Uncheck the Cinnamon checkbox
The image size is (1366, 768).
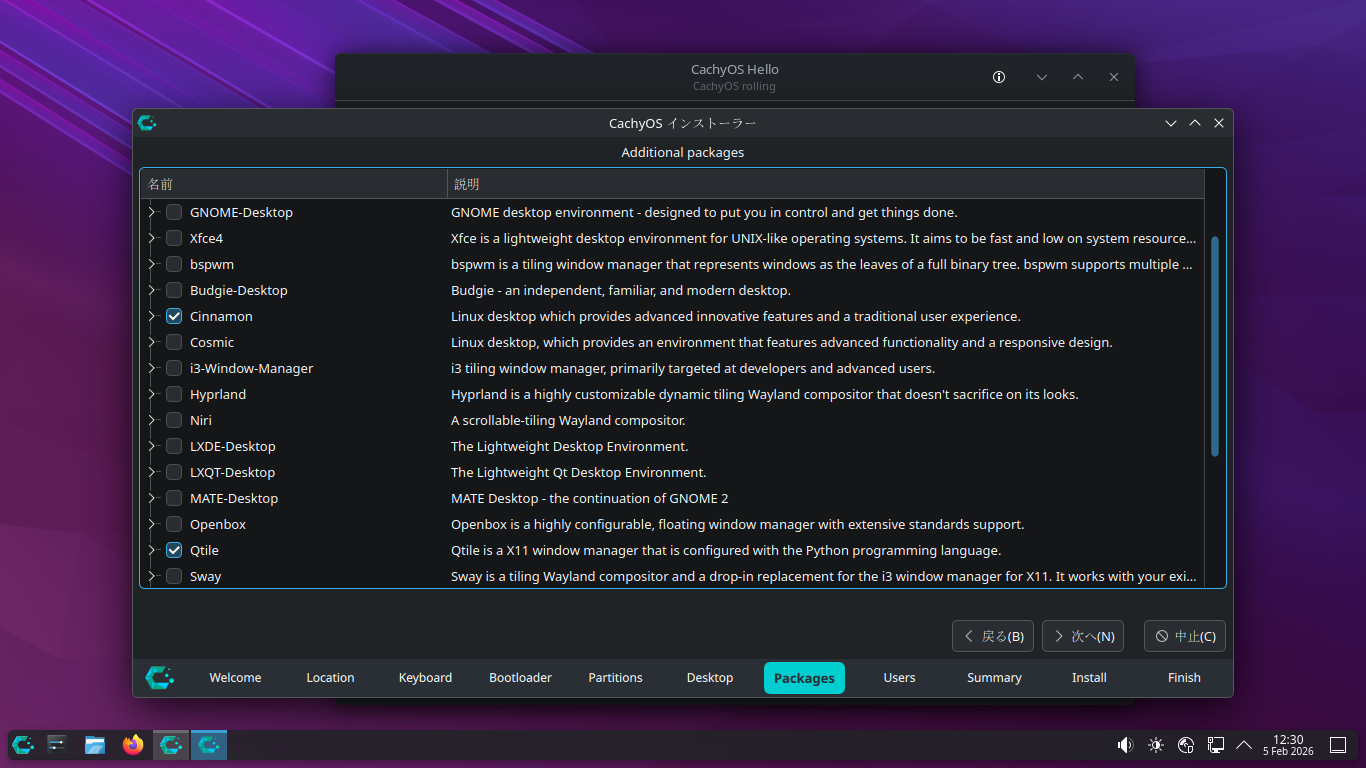[x=174, y=316]
